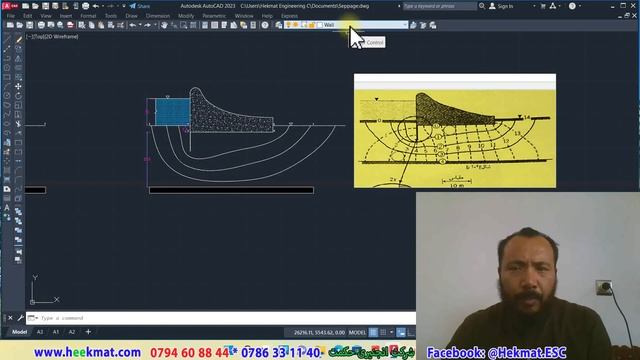Expand the Undo history dropdown arrow

[x=140, y=25]
